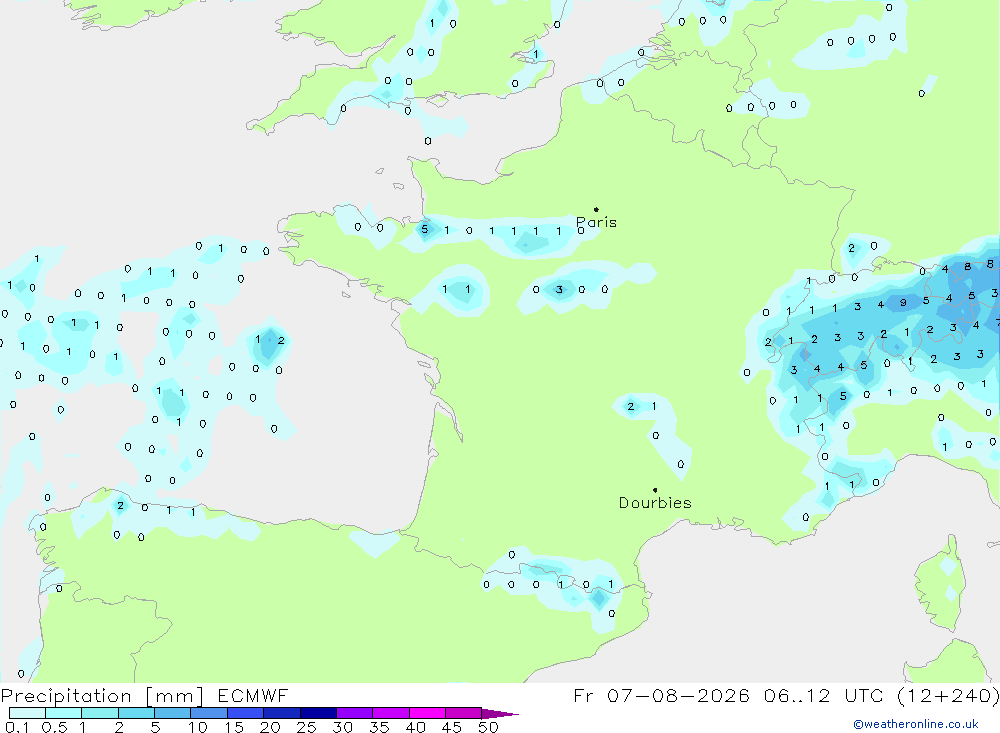
Task: Click the legend value label '0.1'
Action: (x=17, y=727)
